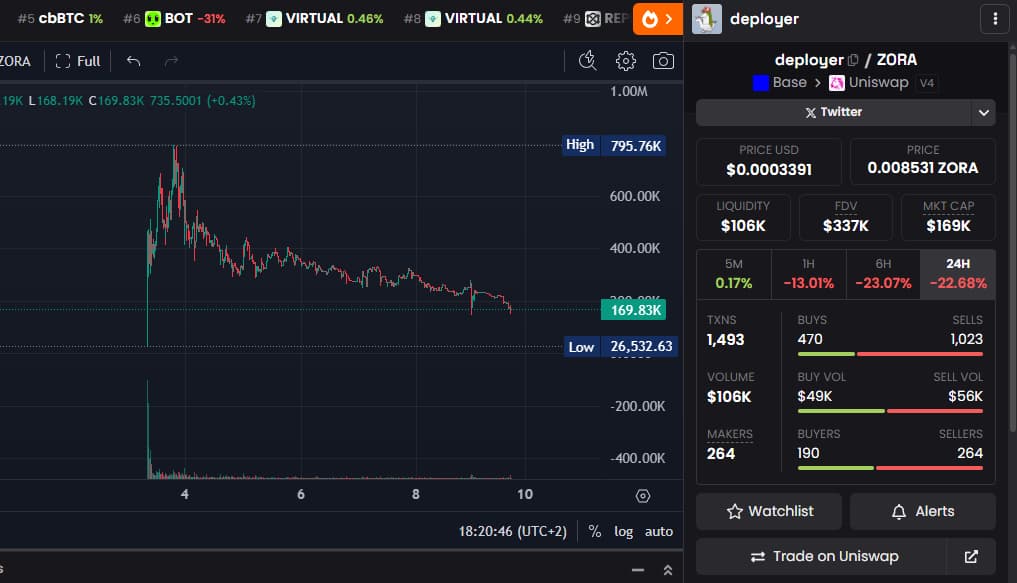Open Uniswap trade in external window icon

[x=971, y=556]
